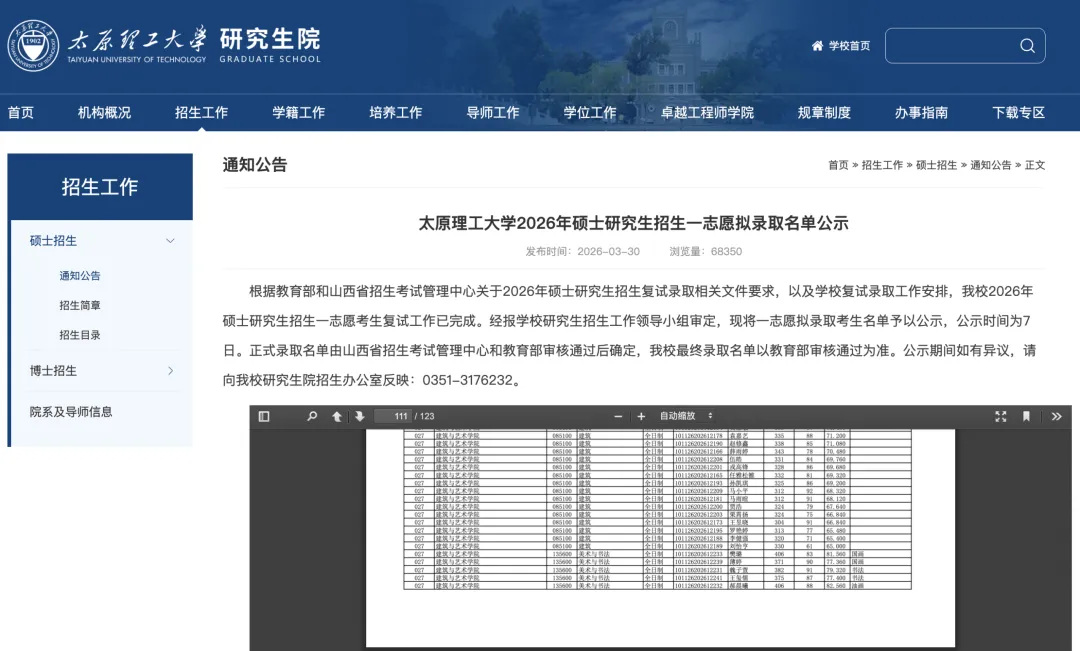
Task: Select 招生简章 in the sidebar
Action: coord(80,305)
